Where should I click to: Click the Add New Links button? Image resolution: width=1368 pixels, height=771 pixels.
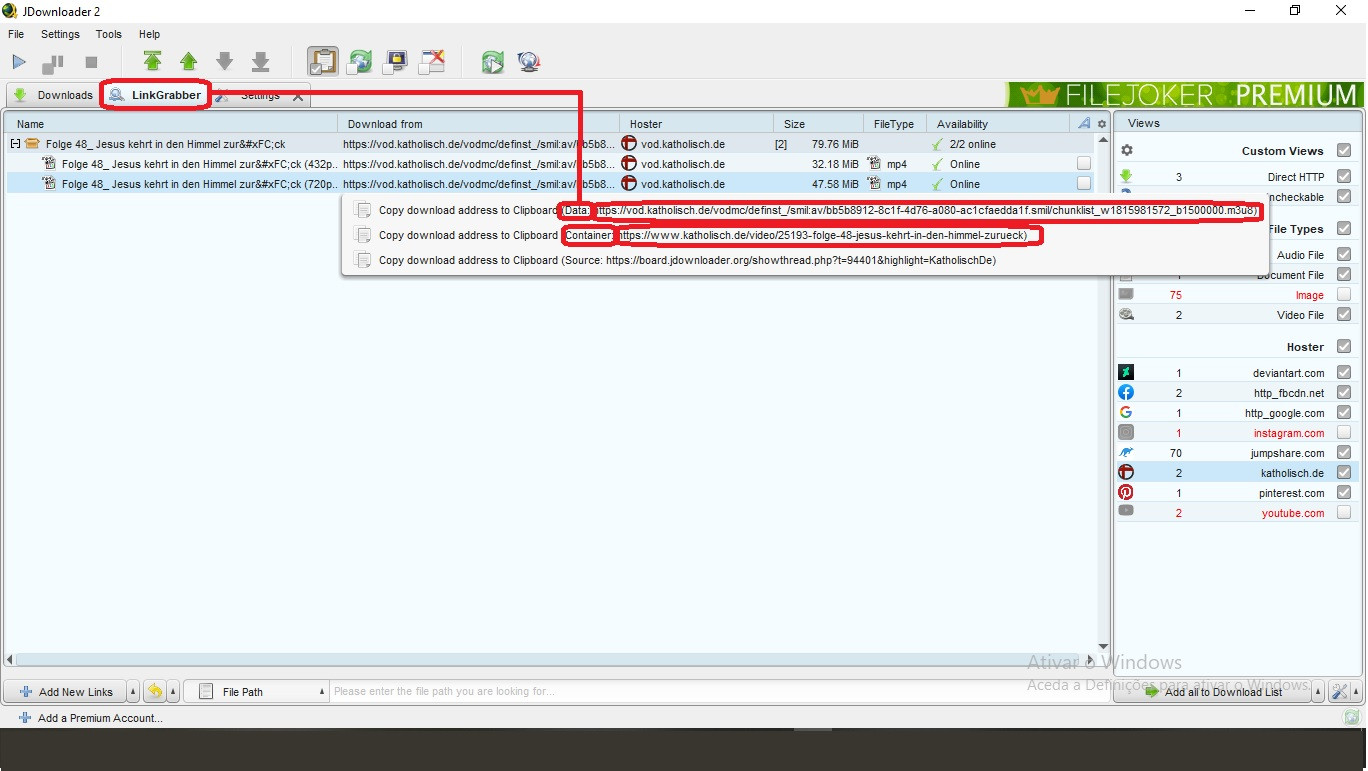pos(66,692)
